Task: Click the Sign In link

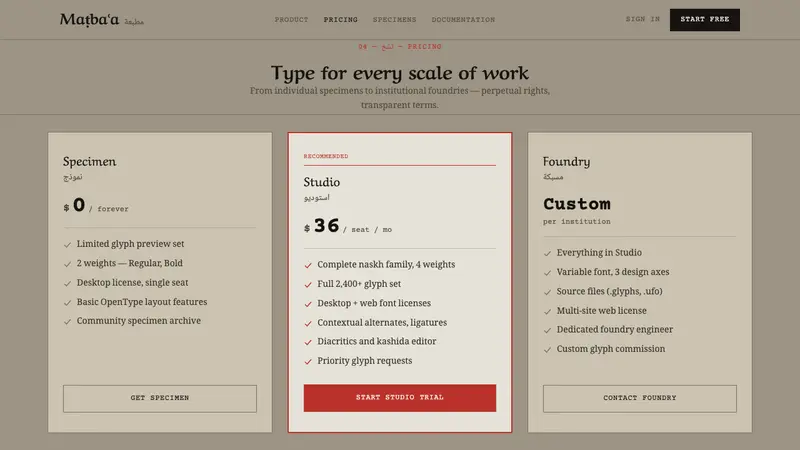Action: click(643, 19)
